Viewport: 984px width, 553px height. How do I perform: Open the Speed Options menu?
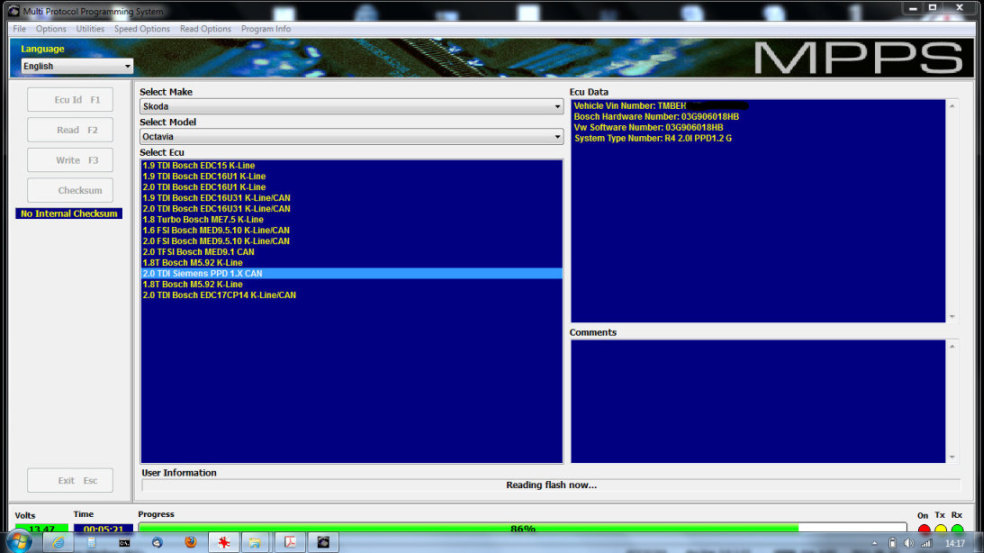tap(142, 29)
